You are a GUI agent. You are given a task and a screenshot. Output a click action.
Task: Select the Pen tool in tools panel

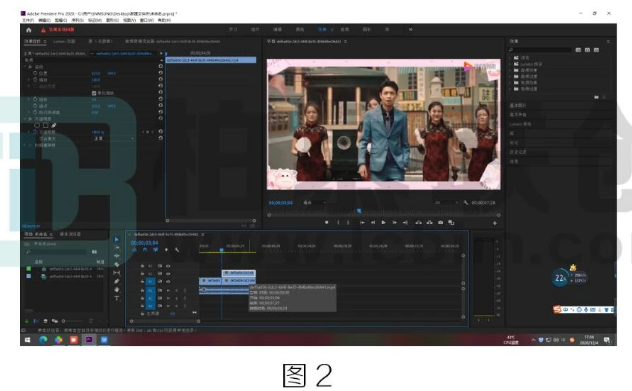point(117,281)
